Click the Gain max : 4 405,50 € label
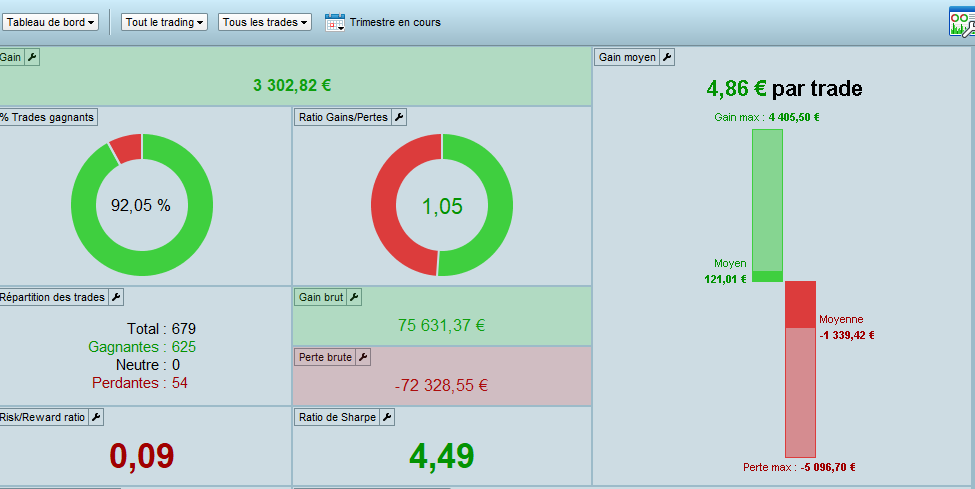The height and width of the screenshot is (489, 975). (767, 117)
